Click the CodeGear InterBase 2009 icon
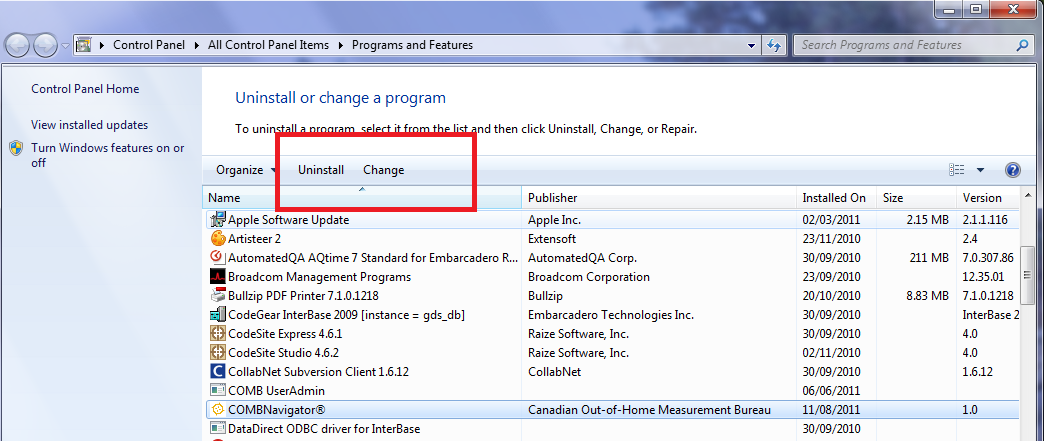This screenshot has width=1044, height=441. 217,314
